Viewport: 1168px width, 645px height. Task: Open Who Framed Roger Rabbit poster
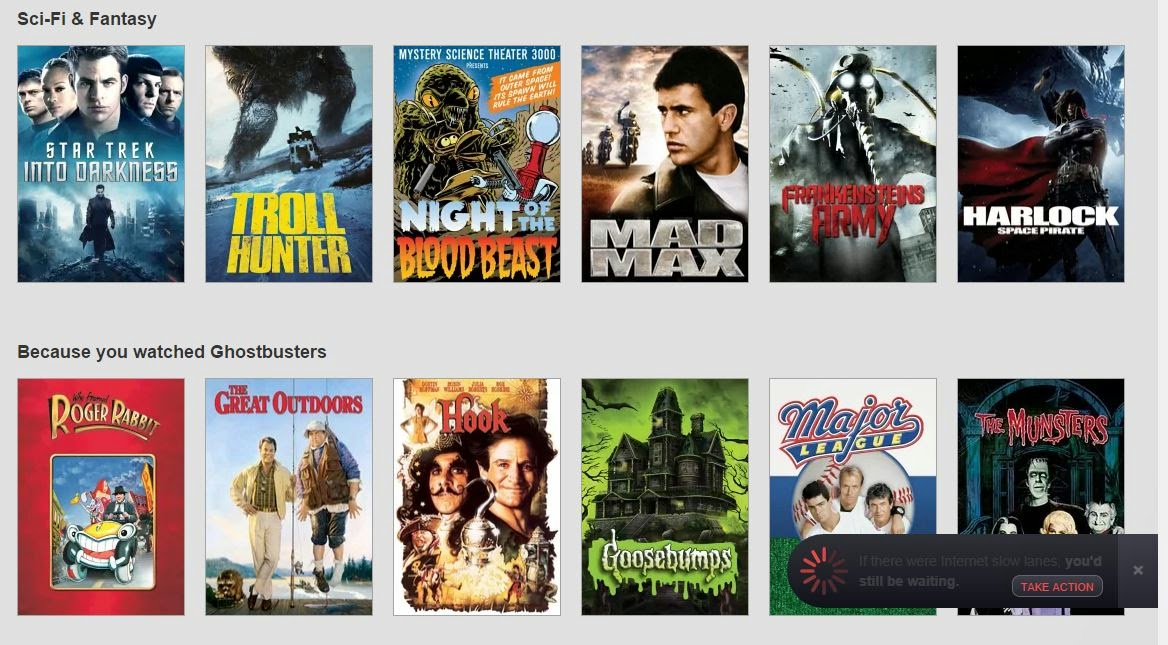pos(101,497)
